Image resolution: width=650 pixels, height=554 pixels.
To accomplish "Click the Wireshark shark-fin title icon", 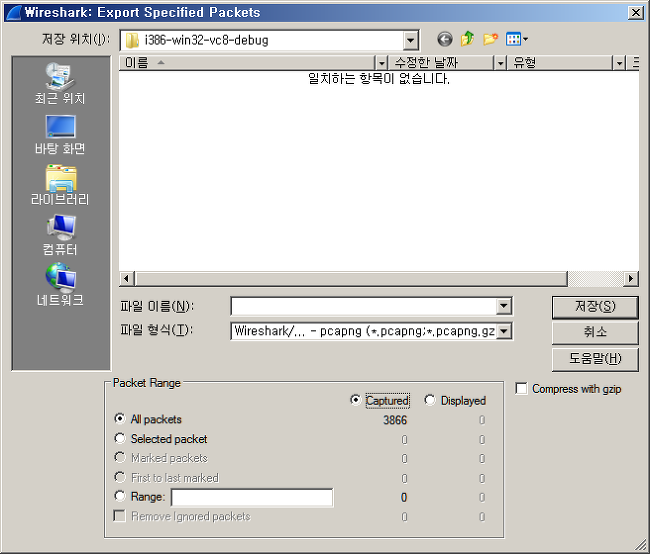I will (12, 12).
